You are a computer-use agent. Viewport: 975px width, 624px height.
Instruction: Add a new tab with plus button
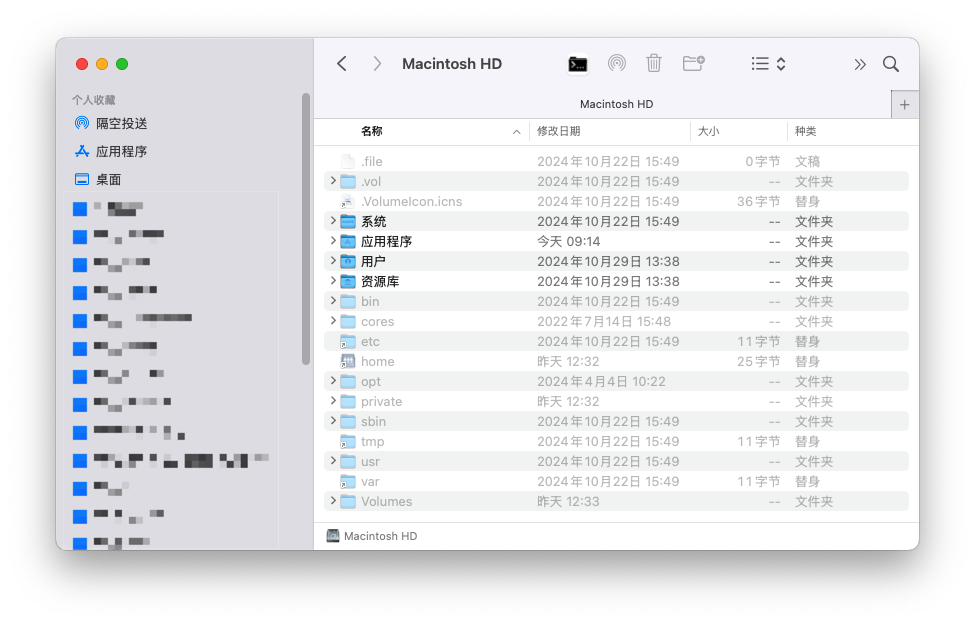click(x=905, y=104)
